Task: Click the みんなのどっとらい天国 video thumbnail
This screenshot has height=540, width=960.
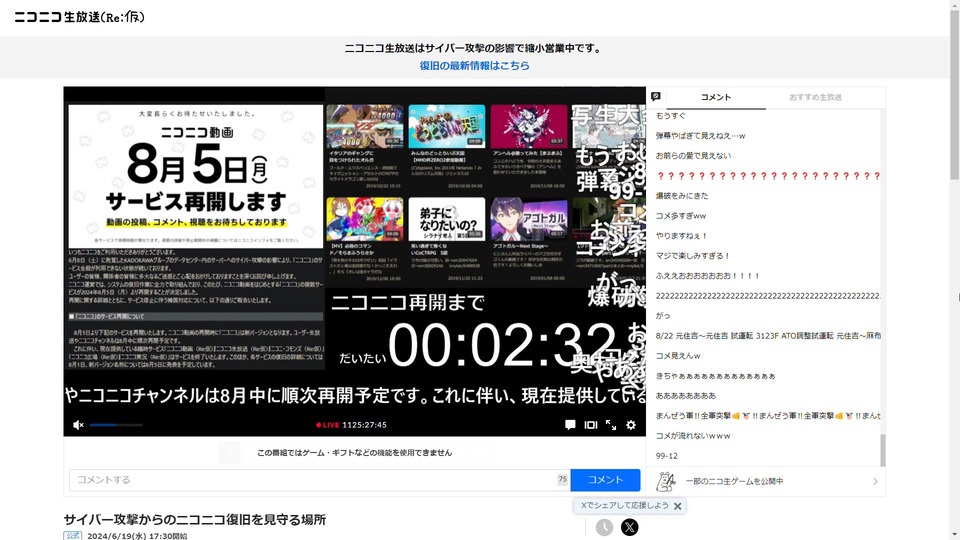Action: pos(446,126)
